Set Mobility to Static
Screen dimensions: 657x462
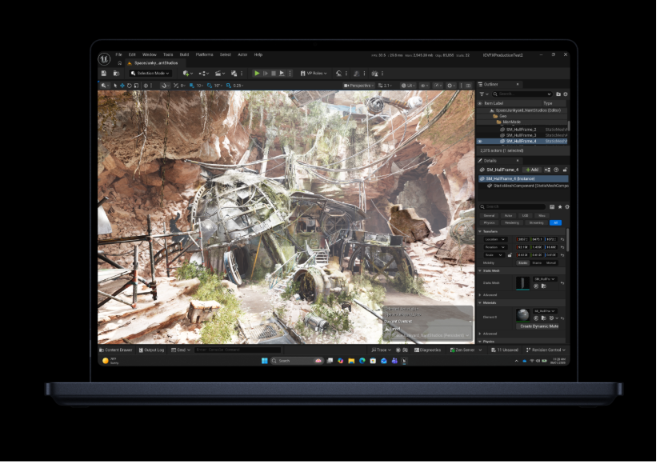click(x=522, y=263)
